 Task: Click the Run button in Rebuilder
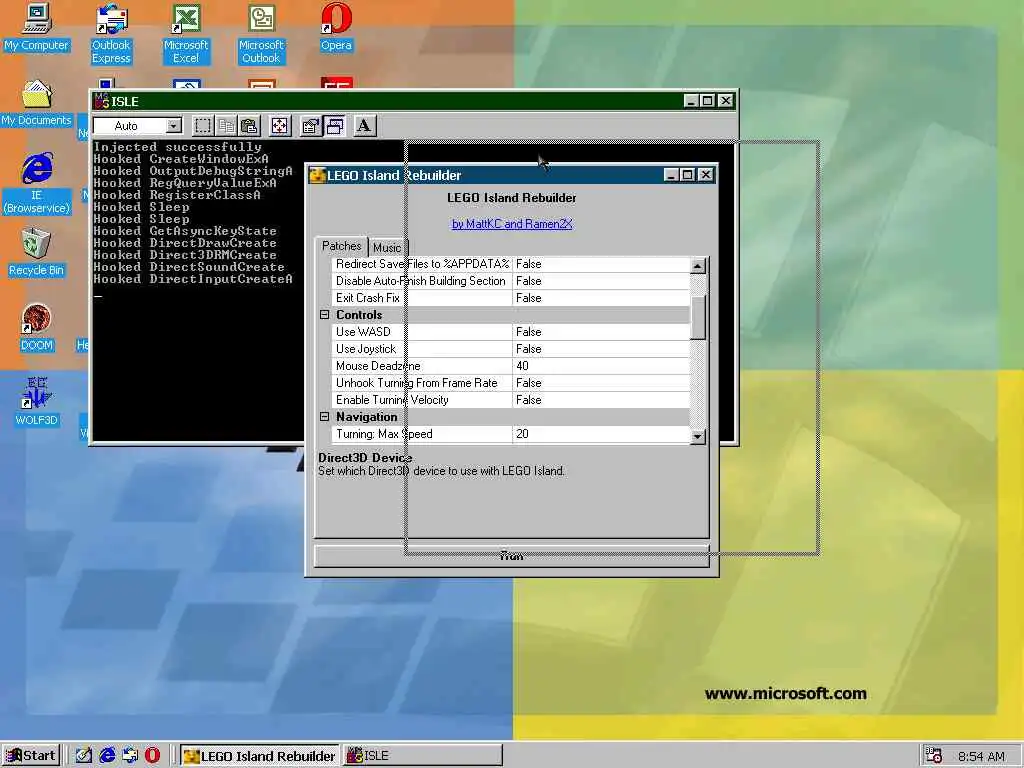click(512, 556)
